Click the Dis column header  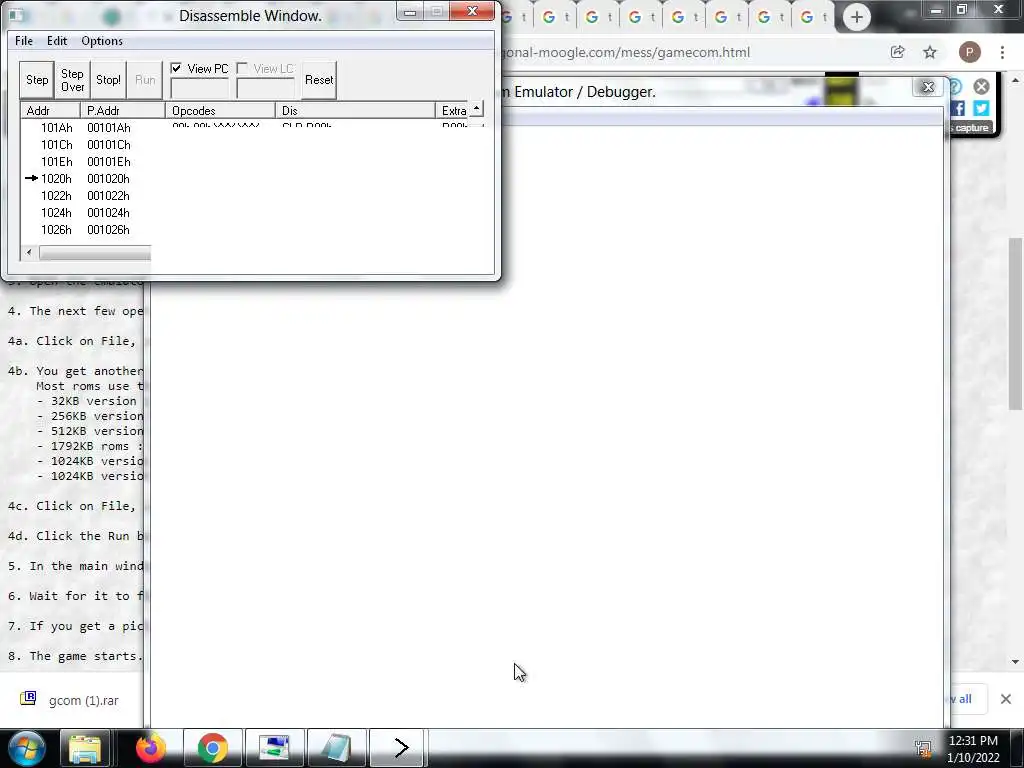click(x=355, y=110)
